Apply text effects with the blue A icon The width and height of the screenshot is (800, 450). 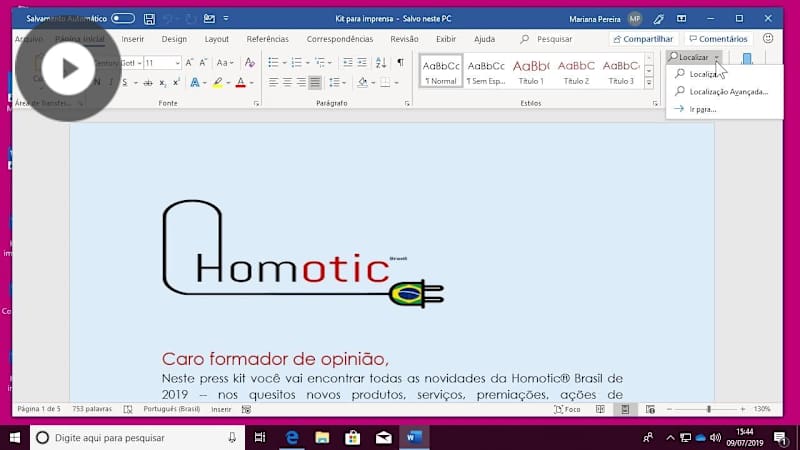[195, 83]
